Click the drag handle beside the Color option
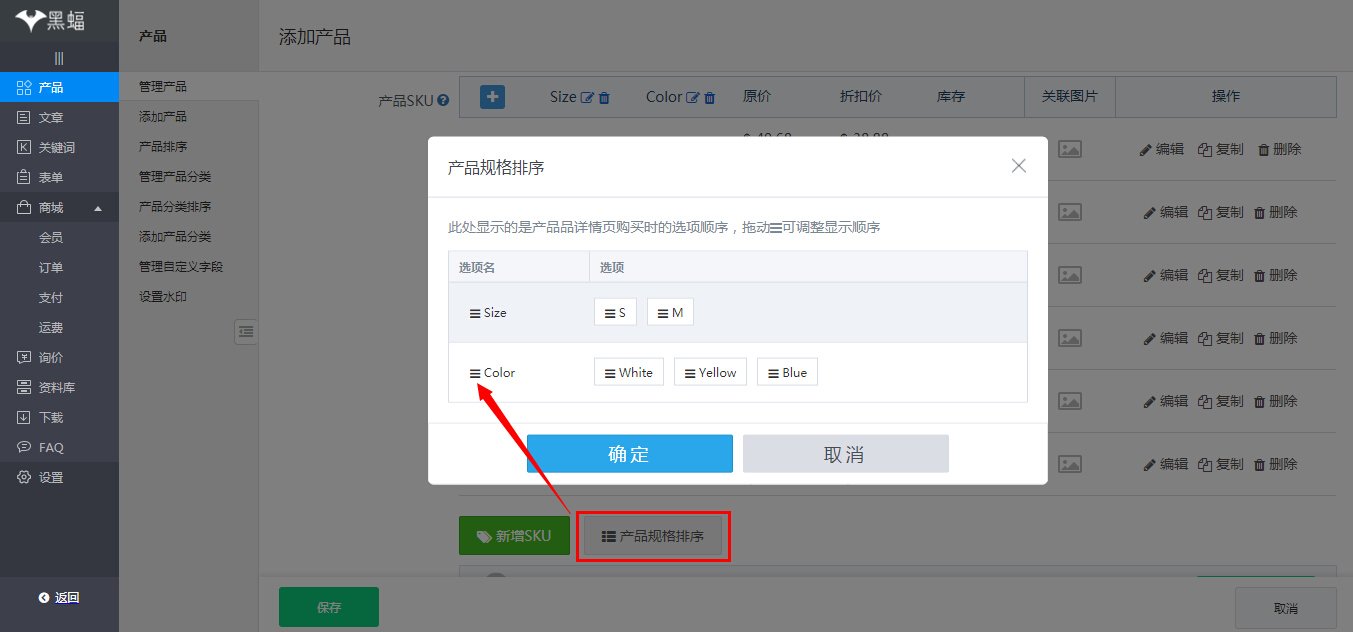 (x=473, y=372)
